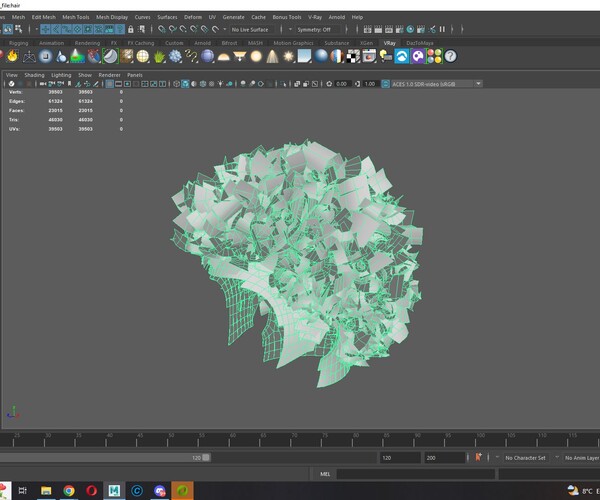
Task: Toggle the ACES view transform button
Action: pos(386,84)
